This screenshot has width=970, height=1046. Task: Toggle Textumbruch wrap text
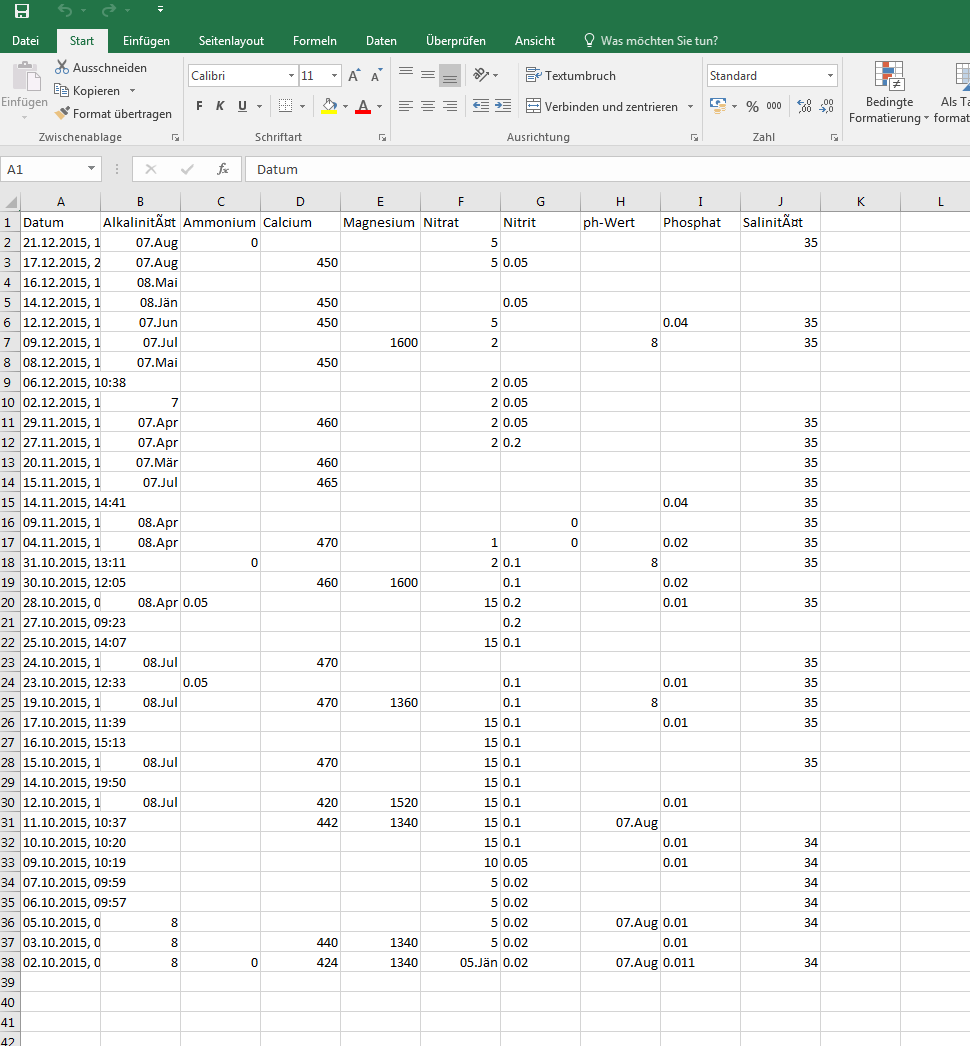(x=571, y=75)
